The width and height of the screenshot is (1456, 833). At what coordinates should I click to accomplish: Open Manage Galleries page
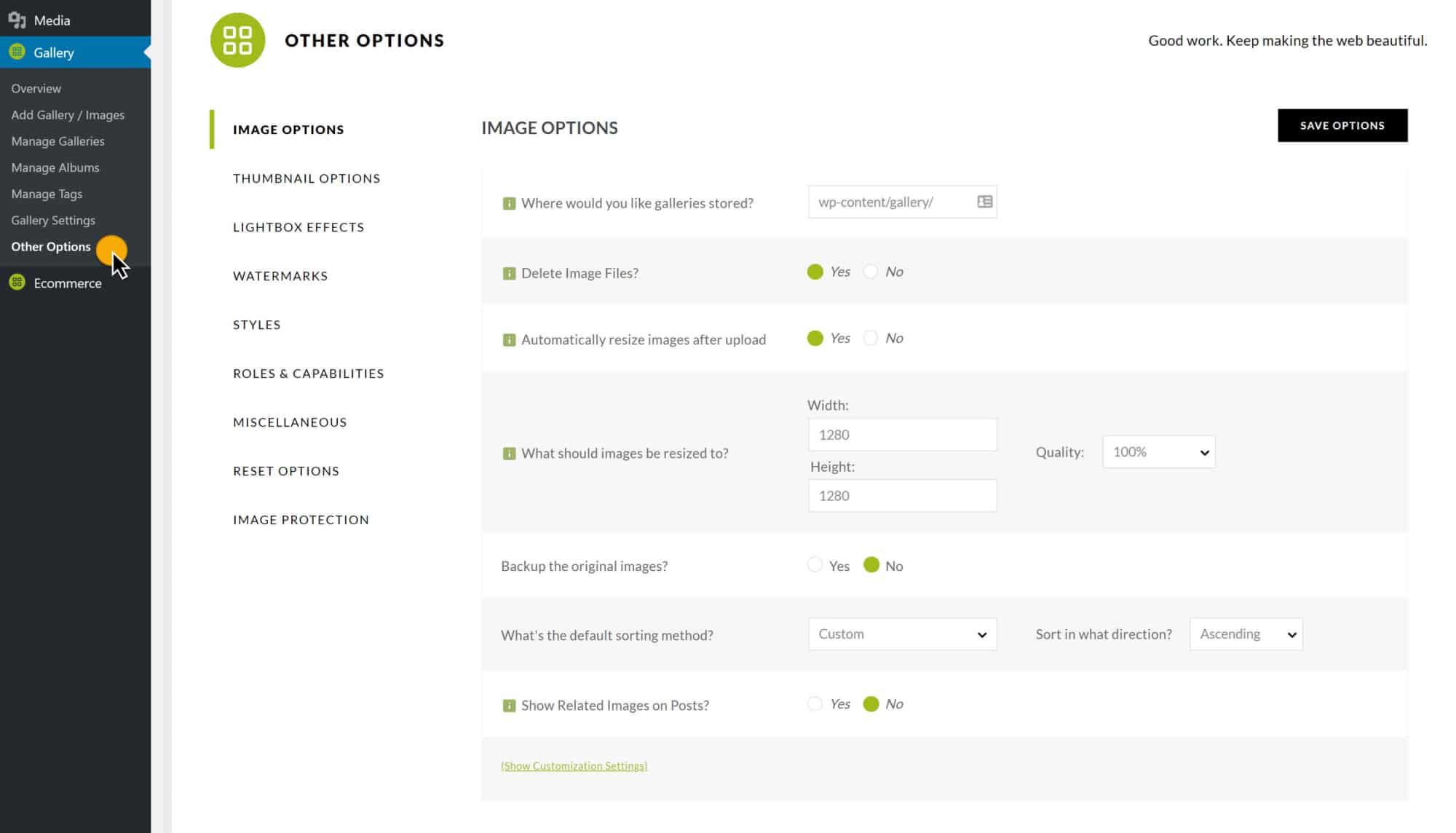(58, 141)
